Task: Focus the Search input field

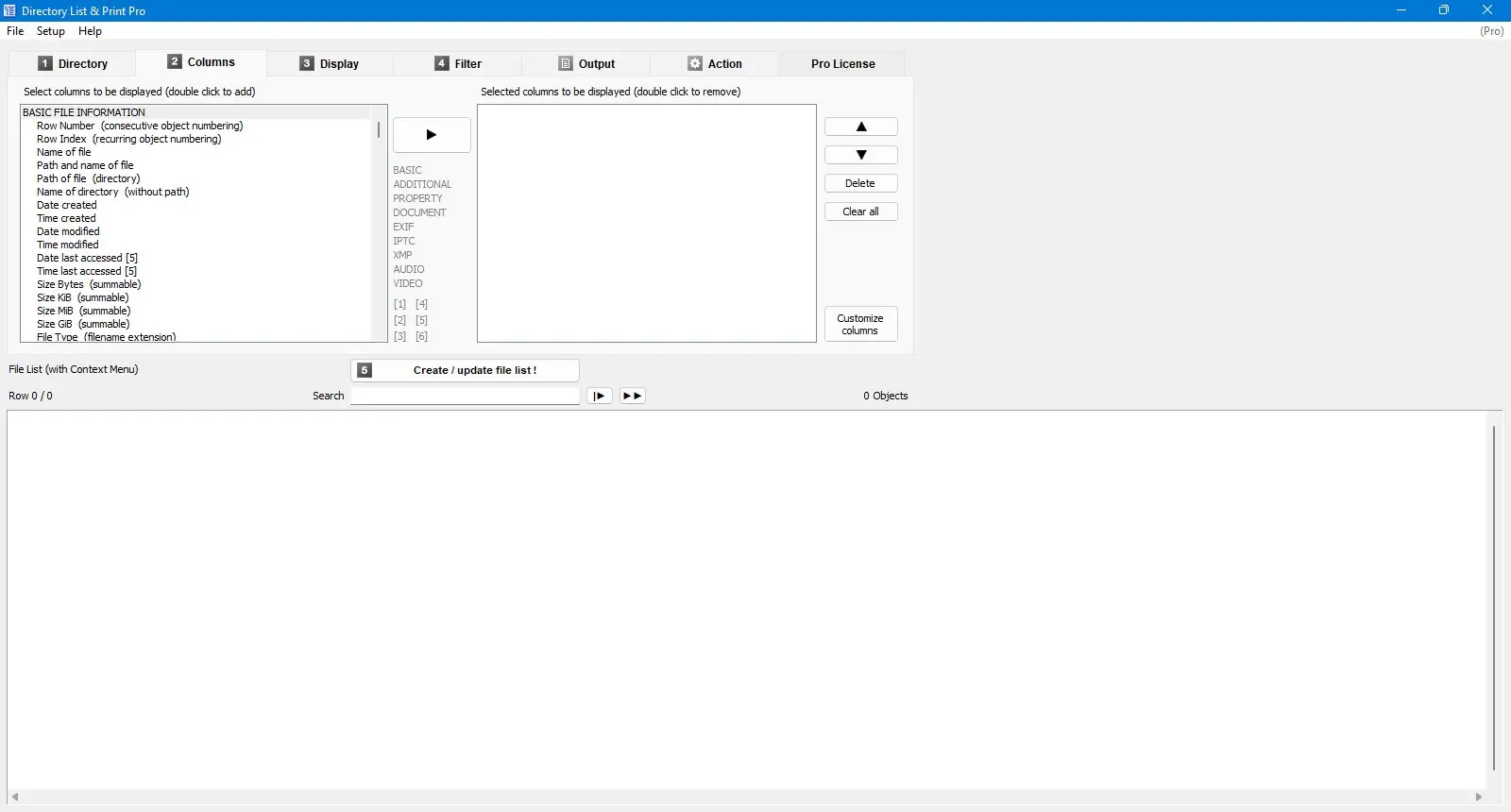Action: coord(465,396)
